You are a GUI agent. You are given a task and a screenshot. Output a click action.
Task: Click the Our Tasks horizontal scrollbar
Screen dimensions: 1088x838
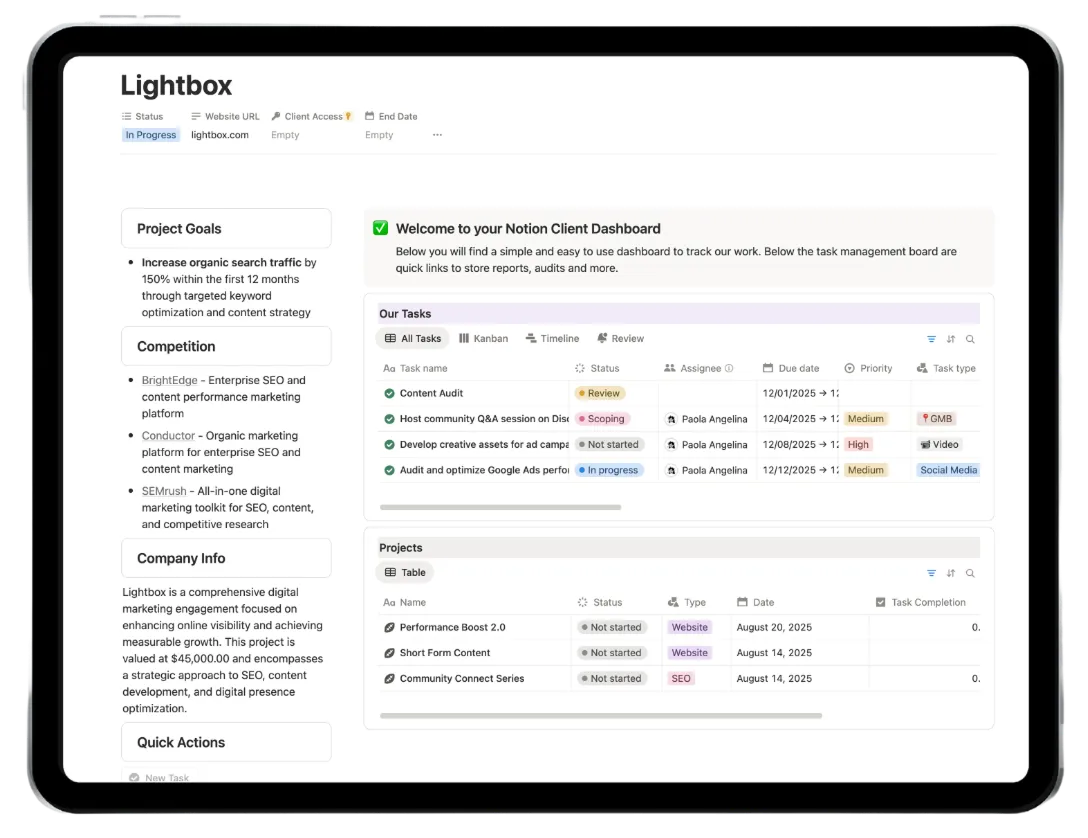coord(500,507)
